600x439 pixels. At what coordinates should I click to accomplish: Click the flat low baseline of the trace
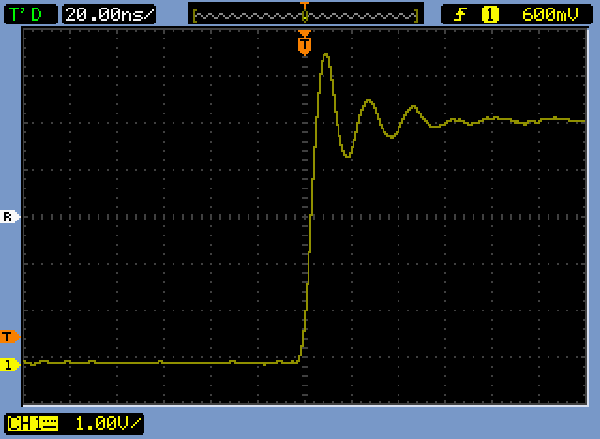click(x=150, y=362)
